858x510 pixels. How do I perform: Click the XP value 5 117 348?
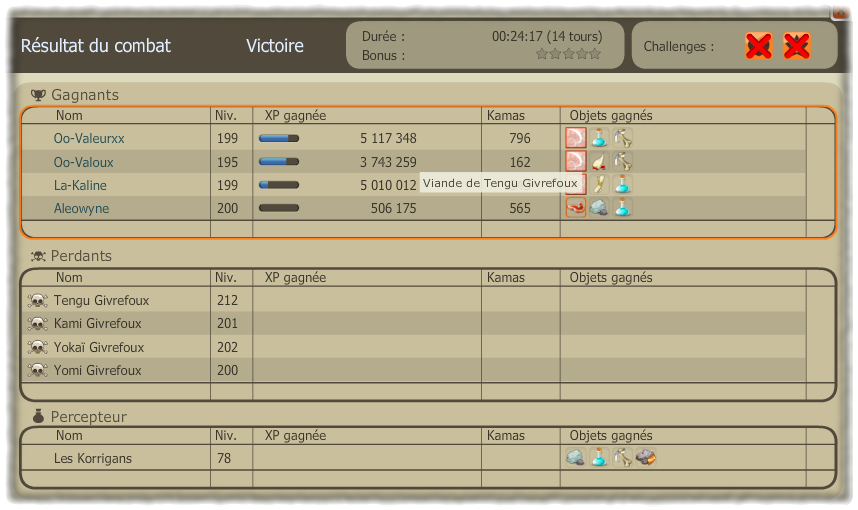(x=388, y=138)
